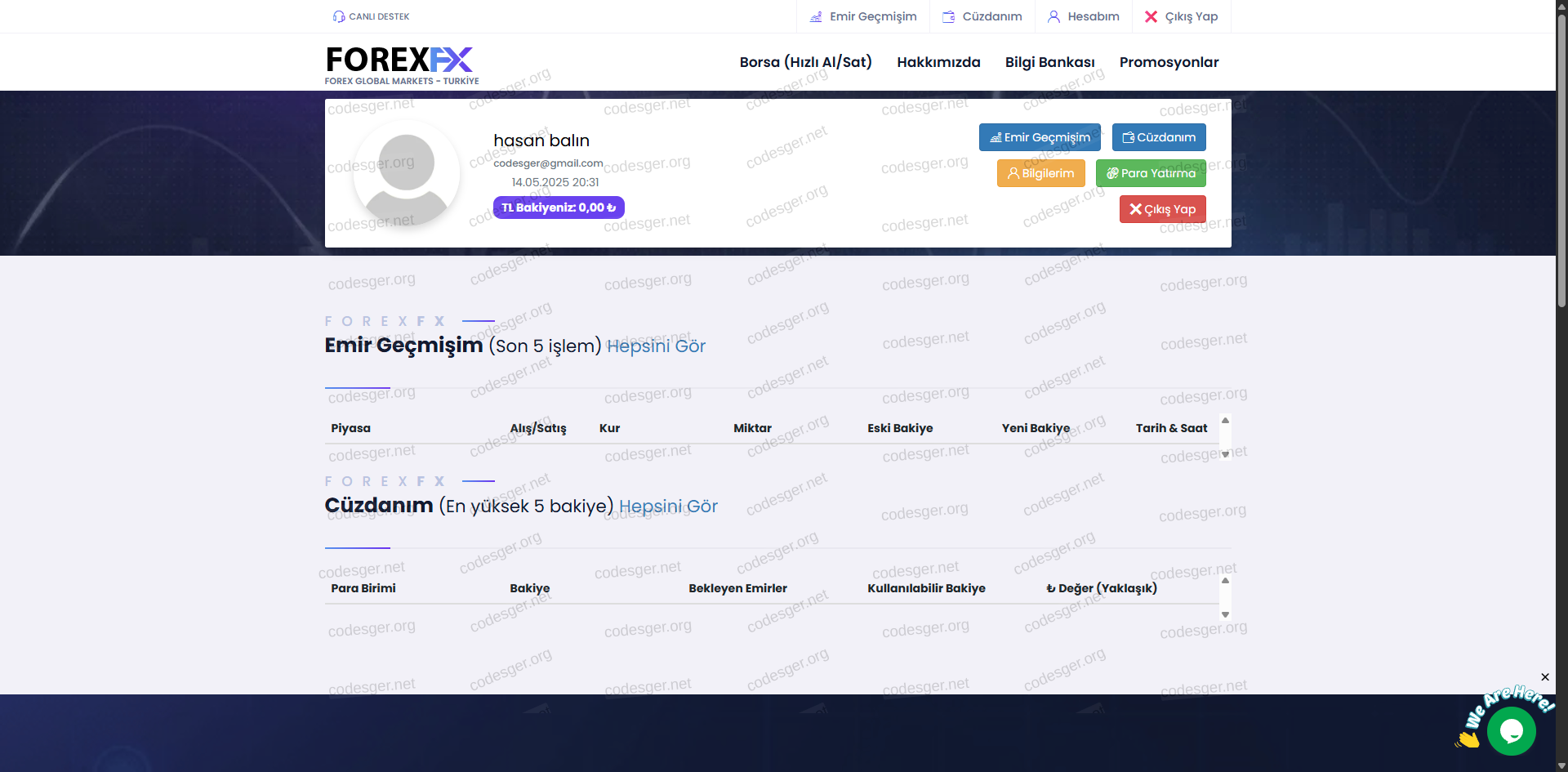Open the orange Bilgilerim button

[x=1040, y=173]
